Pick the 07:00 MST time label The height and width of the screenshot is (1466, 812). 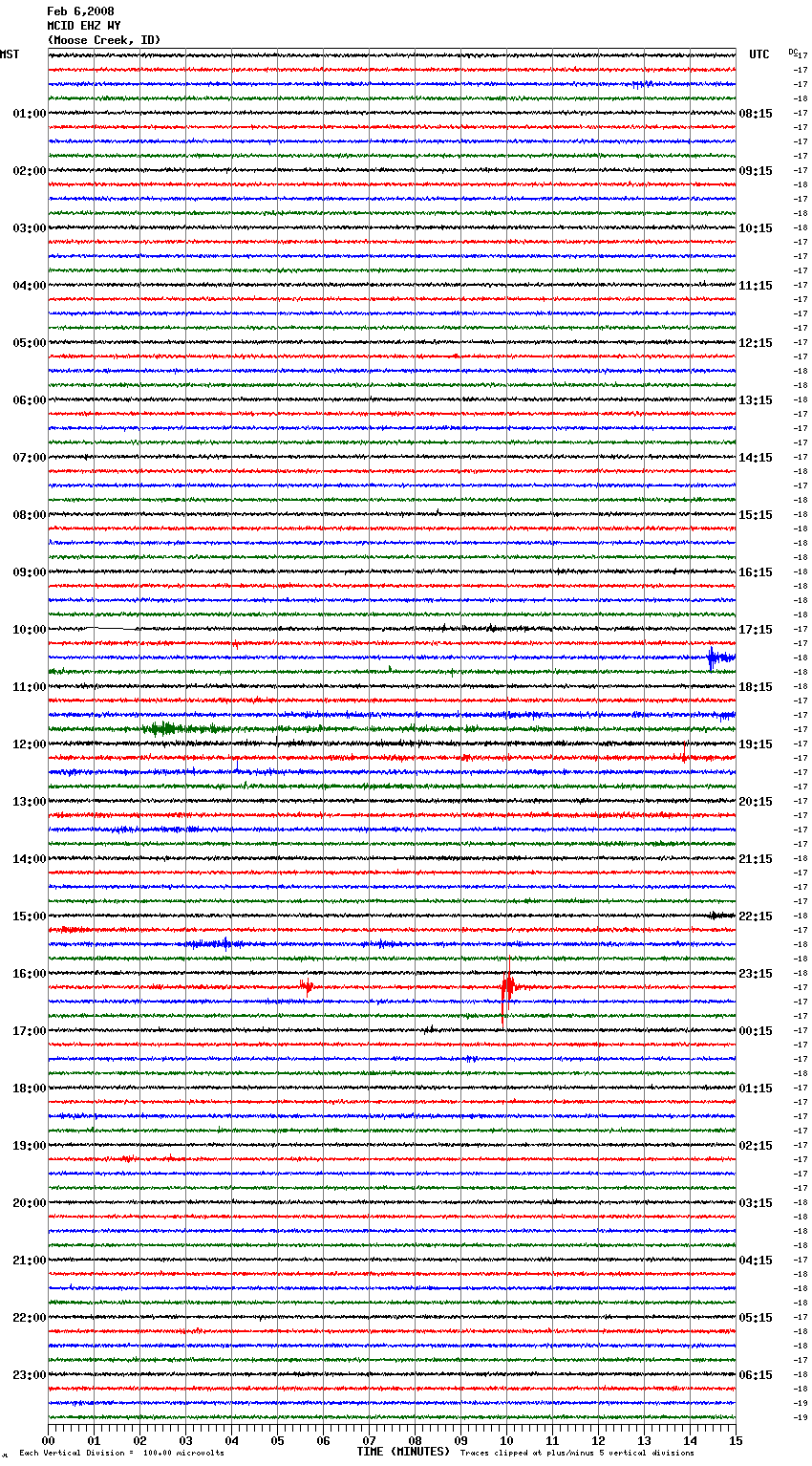click(x=30, y=458)
